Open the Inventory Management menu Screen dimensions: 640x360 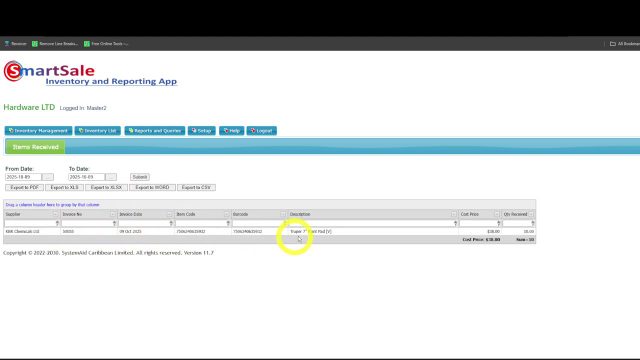click(x=38, y=131)
